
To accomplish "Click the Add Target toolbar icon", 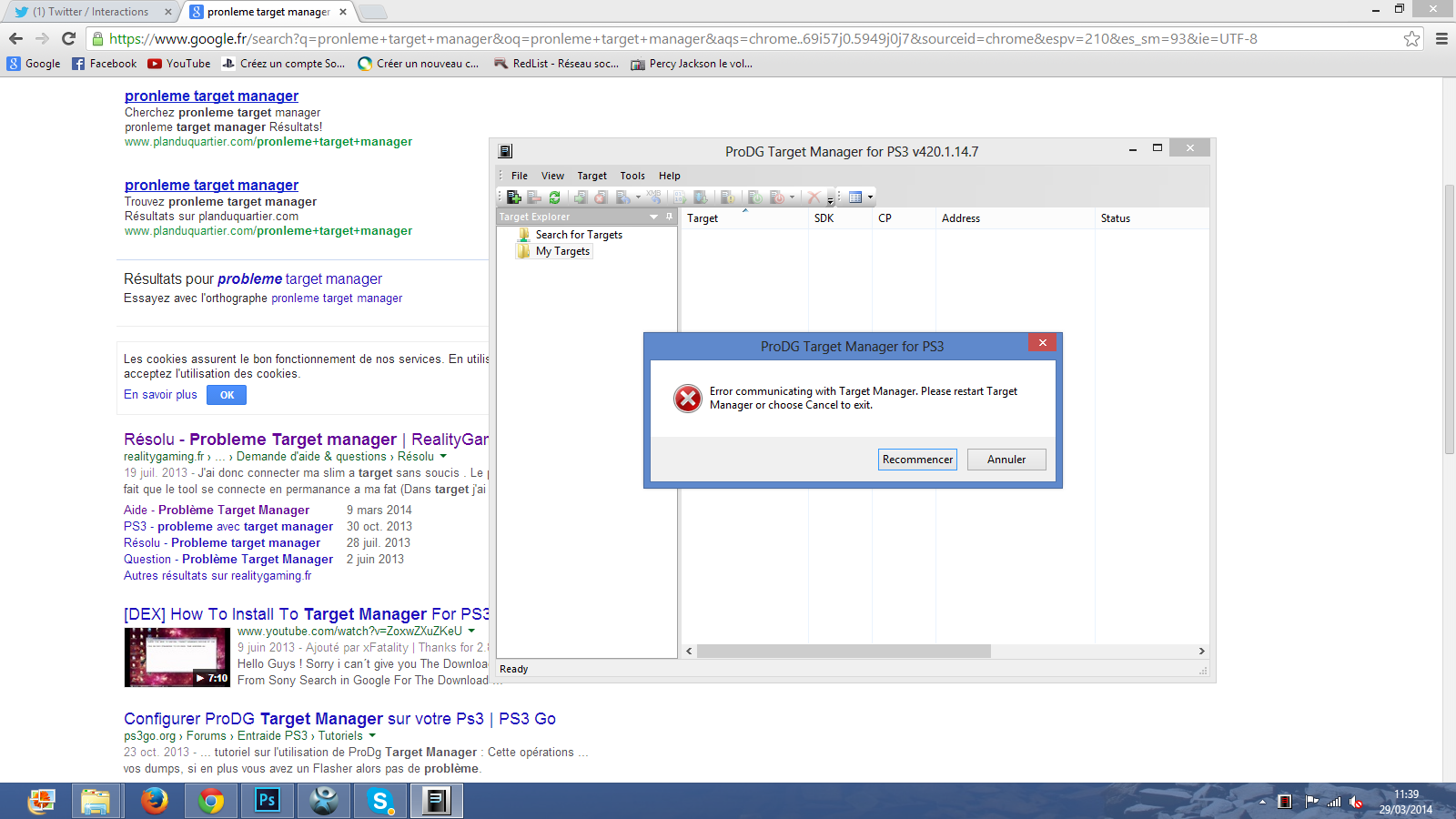I will click(x=514, y=197).
